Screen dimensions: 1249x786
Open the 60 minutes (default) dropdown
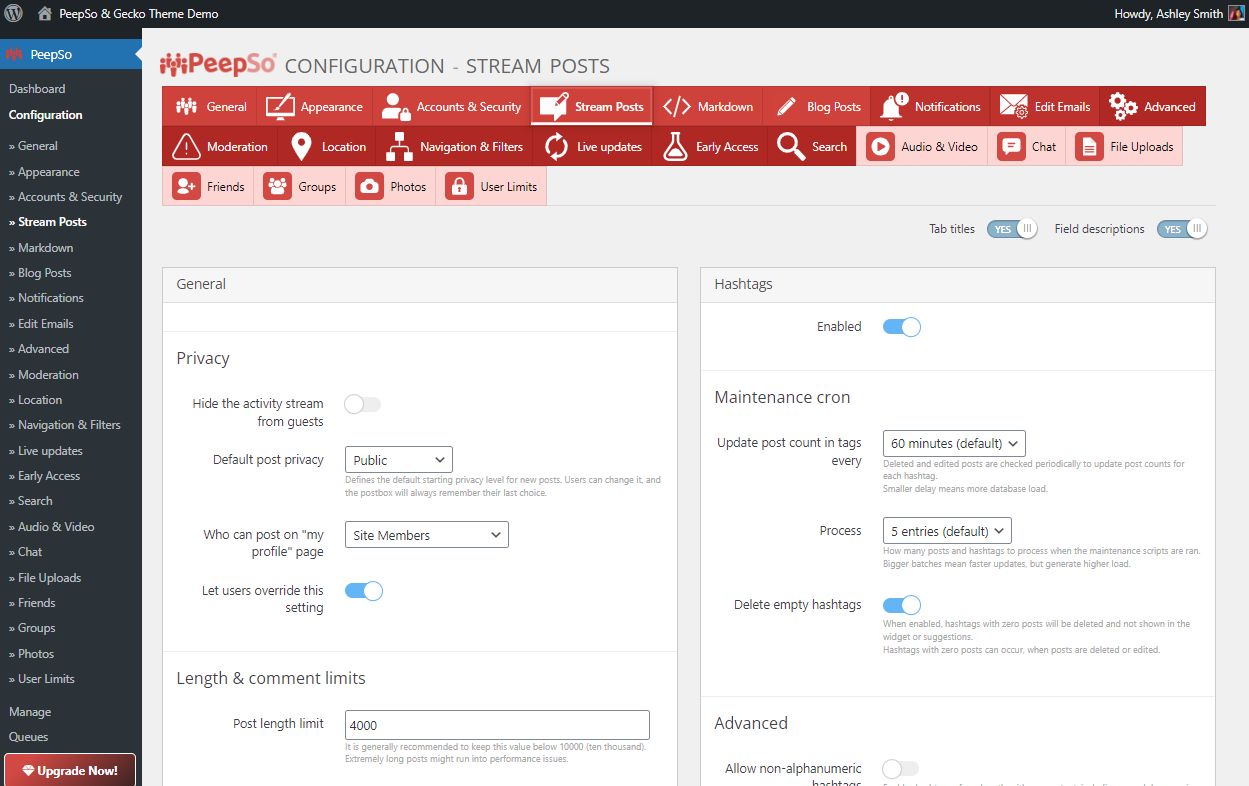pos(954,443)
